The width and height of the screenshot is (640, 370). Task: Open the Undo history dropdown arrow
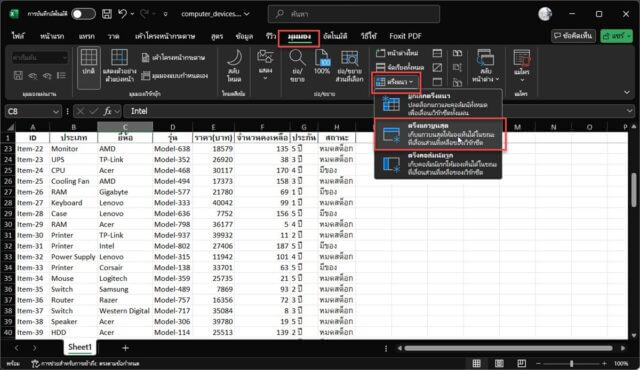132,14
